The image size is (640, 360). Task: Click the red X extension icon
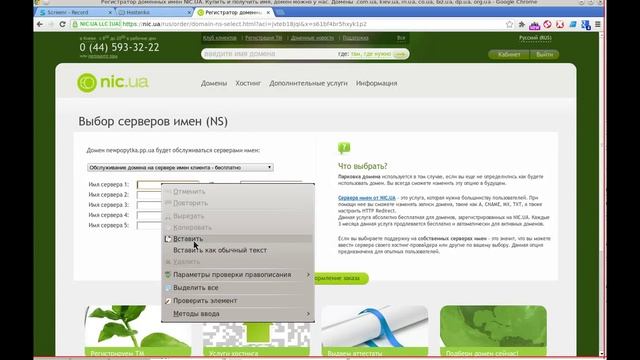(x=560, y=24)
